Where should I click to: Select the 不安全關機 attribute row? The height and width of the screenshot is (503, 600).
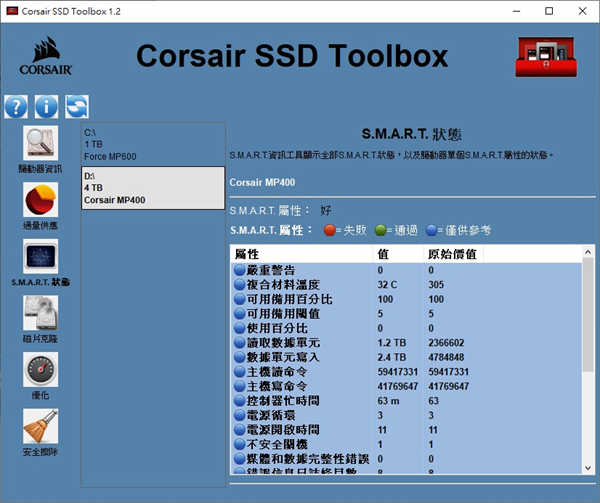(x=407, y=444)
